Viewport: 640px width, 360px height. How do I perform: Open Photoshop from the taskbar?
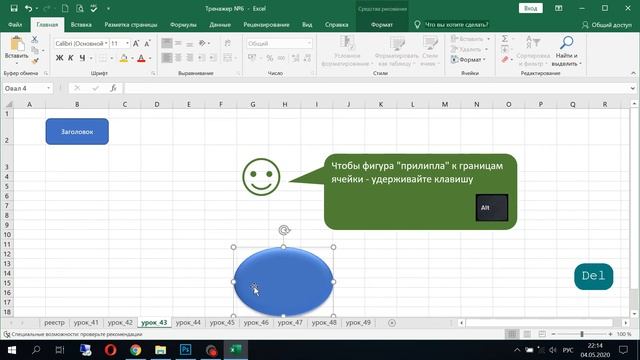[x=186, y=350]
